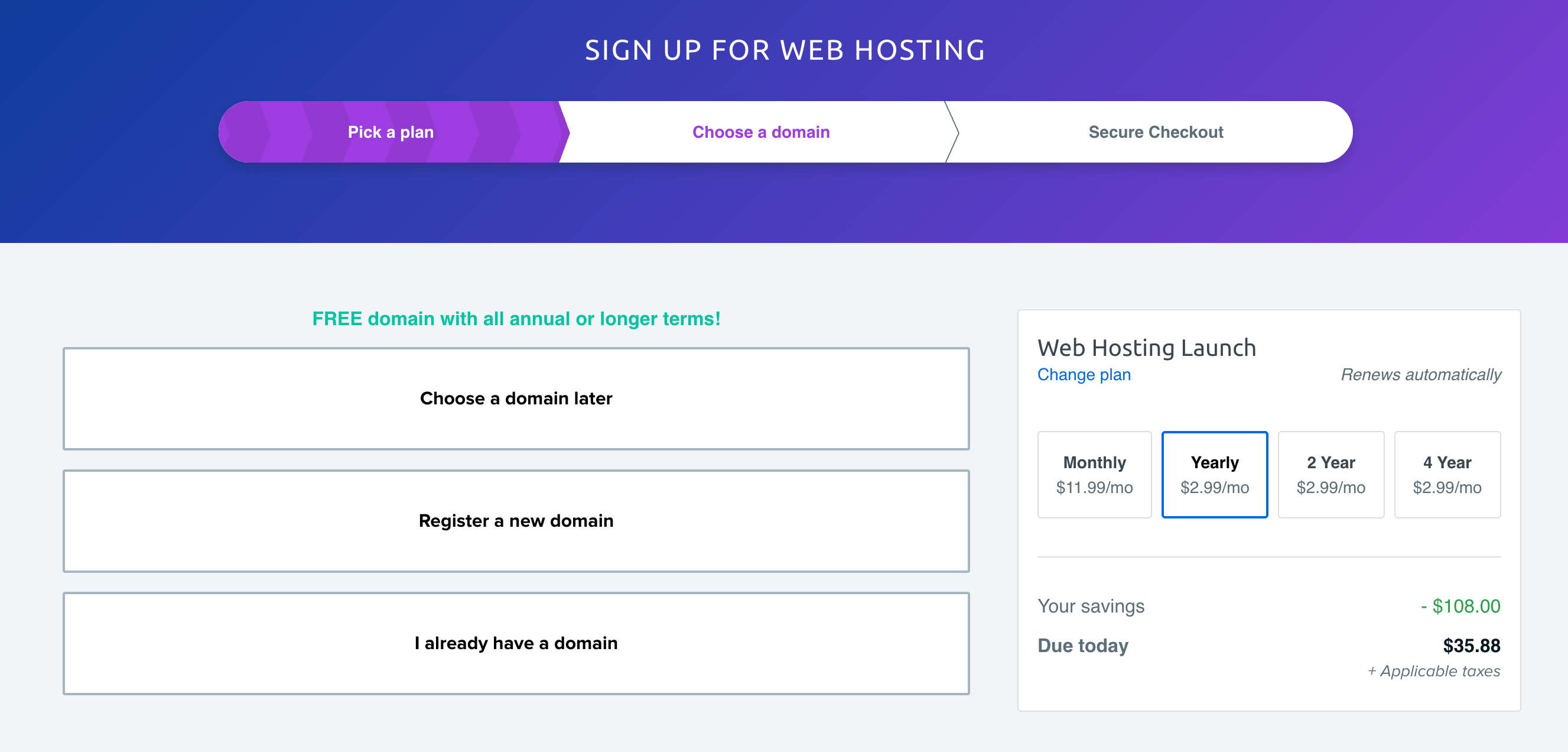The height and width of the screenshot is (752, 1568).
Task: Proceed to the Secure Checkout step
Action: click(1156, 131)
